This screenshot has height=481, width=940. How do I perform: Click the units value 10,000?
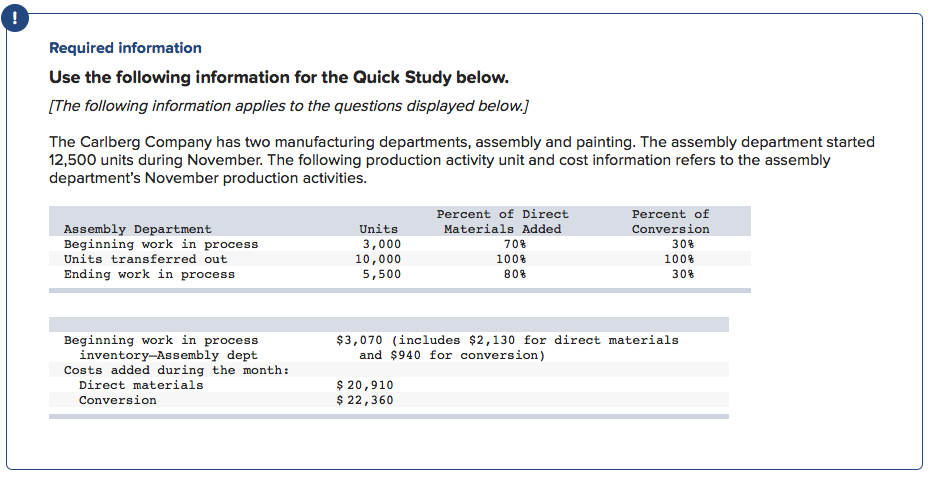tap(378, 259)
